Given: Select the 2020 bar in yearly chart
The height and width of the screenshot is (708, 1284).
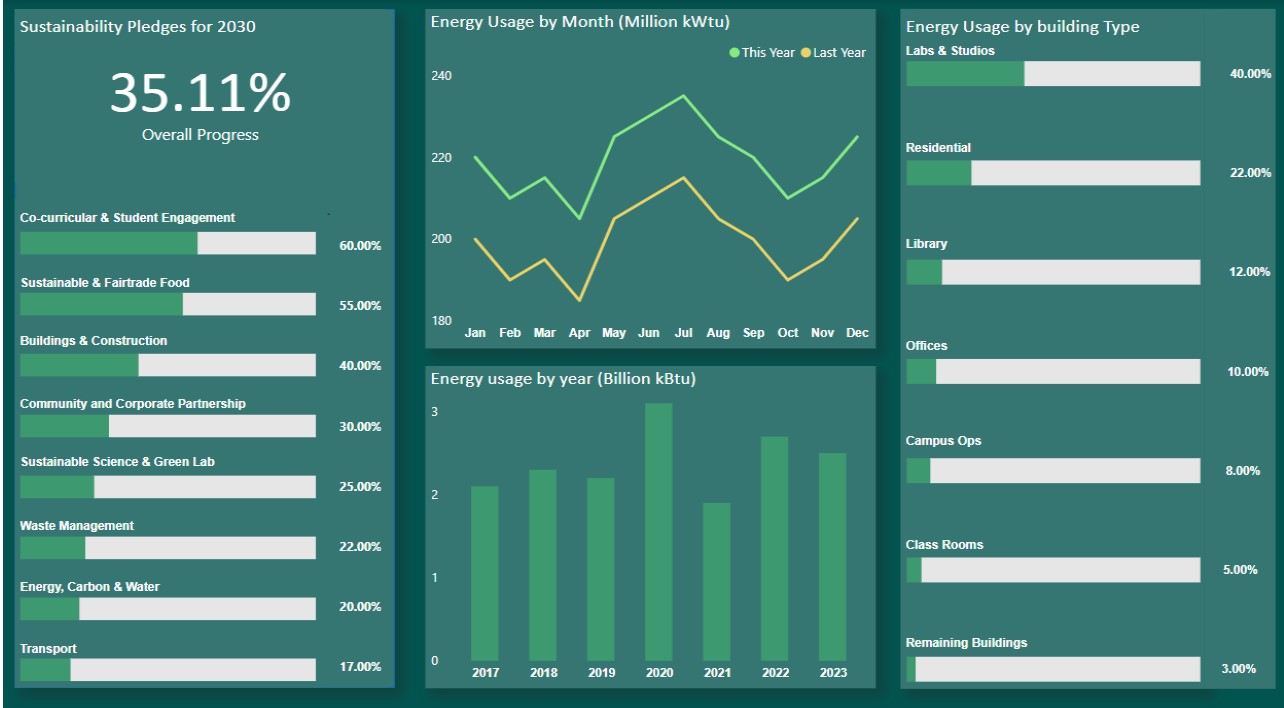Looking at the screenshot, I should [659, 532].
